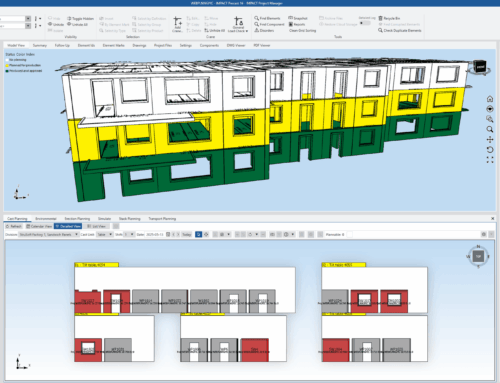
Task: Click Unhide All in the Visibility group
Action: pos(77,24)
